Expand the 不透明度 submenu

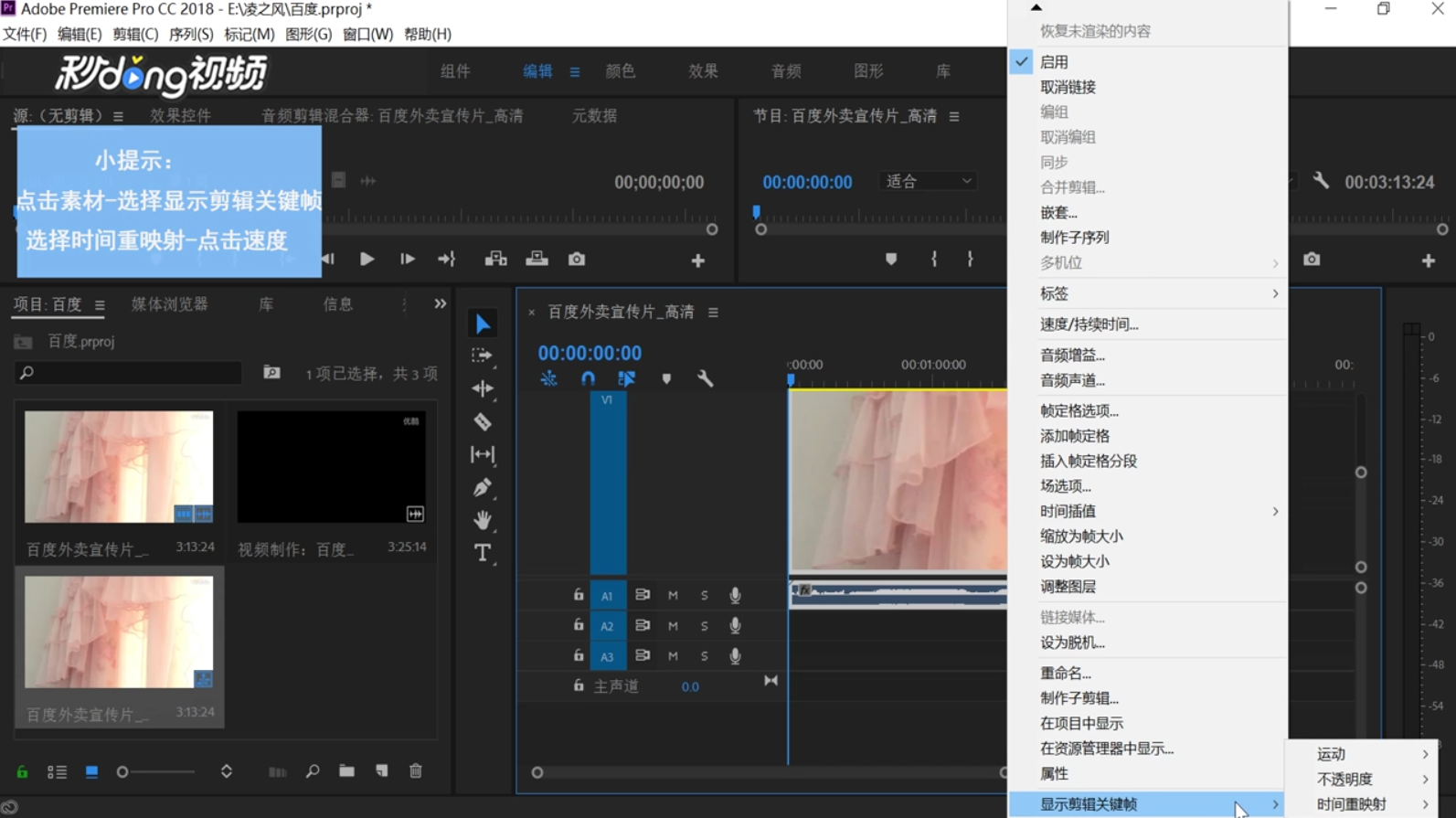click(x=1362, y=779)
